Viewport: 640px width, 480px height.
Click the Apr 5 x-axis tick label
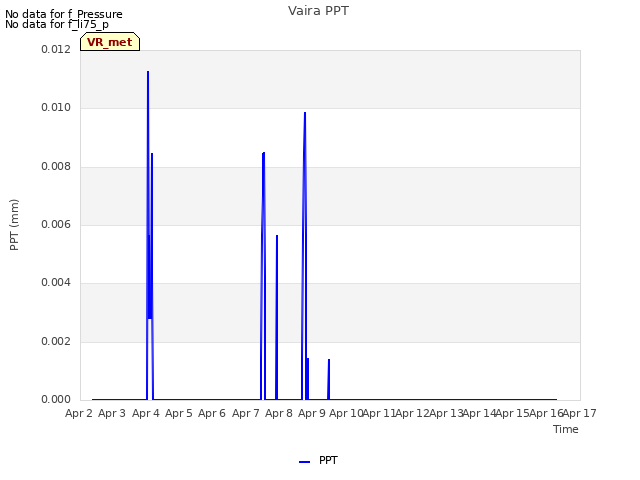click(179, 413)
